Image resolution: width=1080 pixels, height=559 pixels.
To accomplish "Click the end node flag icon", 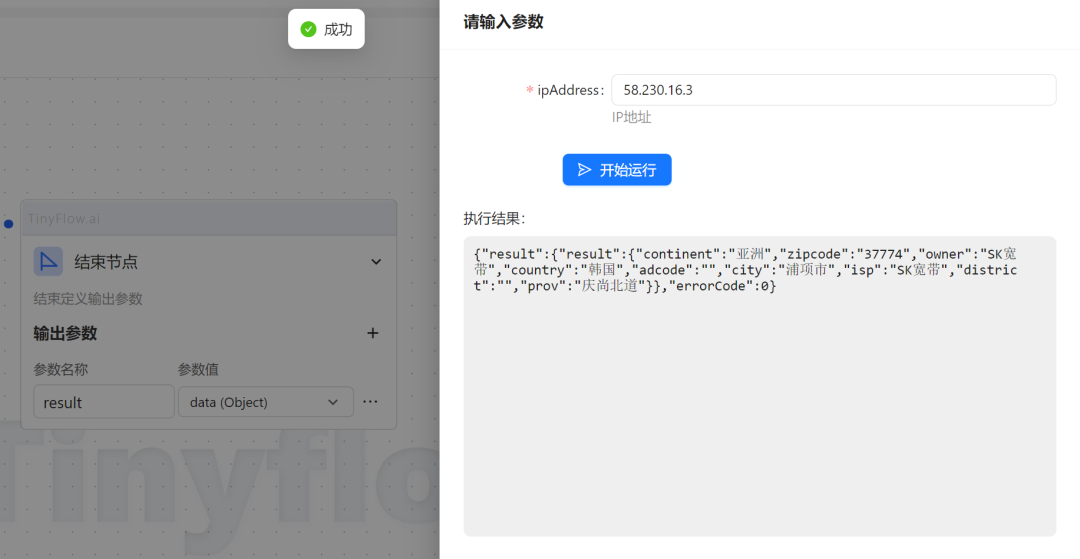I will 48,262.
